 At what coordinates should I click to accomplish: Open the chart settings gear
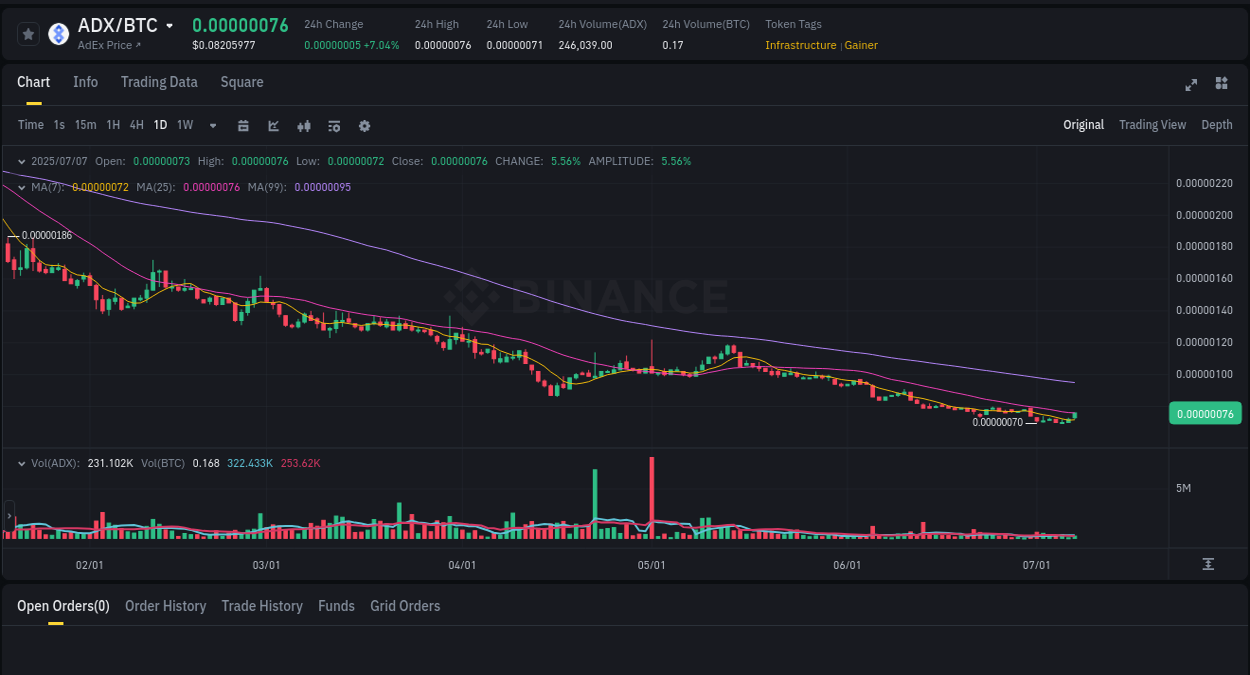coord(364,125)
